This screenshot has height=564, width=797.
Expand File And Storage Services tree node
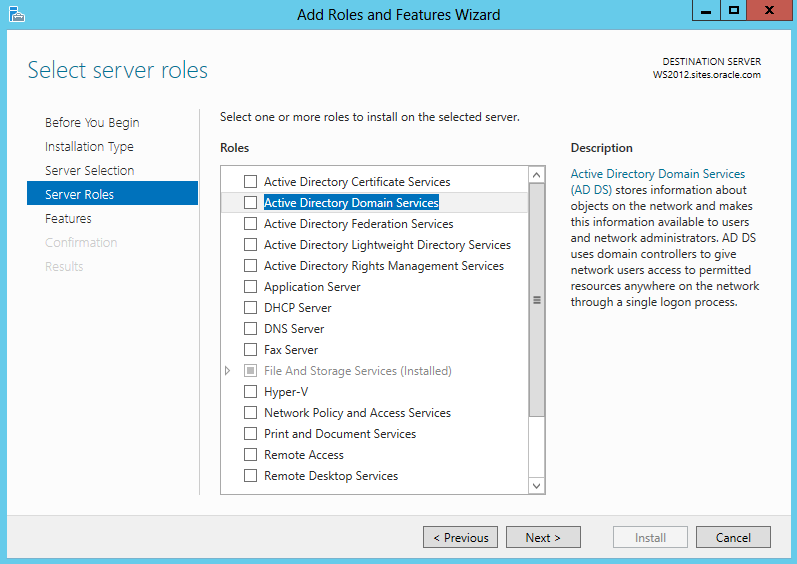(x=228, y=371)
